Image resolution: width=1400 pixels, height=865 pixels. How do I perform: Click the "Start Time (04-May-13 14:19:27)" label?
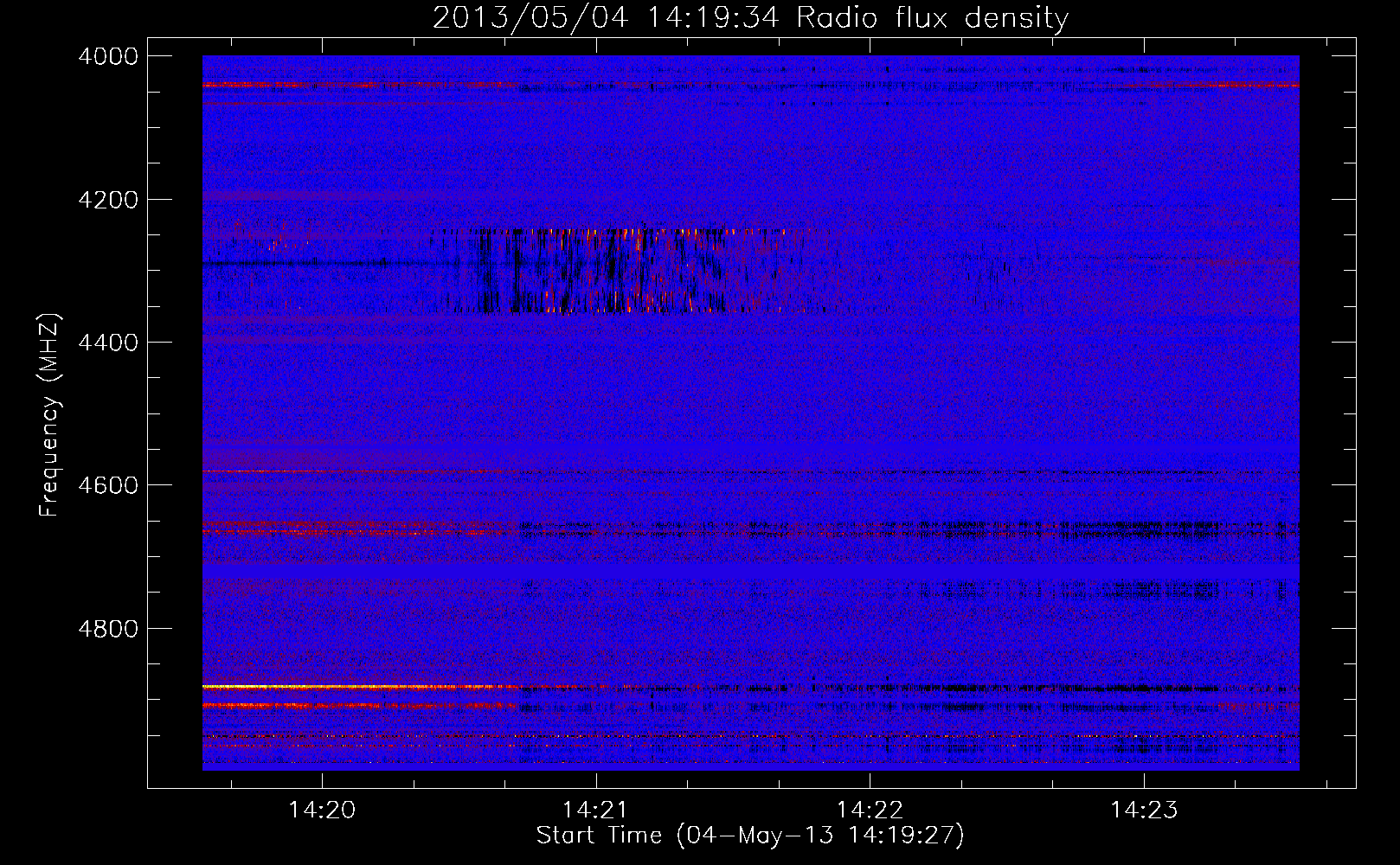[750, 836]
